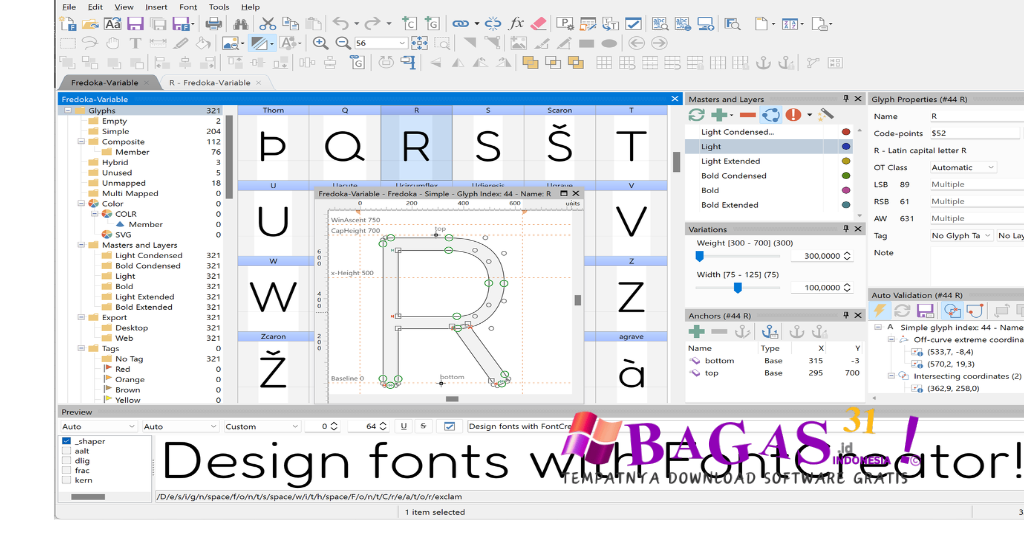Open the Custom dropdown in Preview
The height and width of the screenshot is (538, 1024).
pos(261,426)
